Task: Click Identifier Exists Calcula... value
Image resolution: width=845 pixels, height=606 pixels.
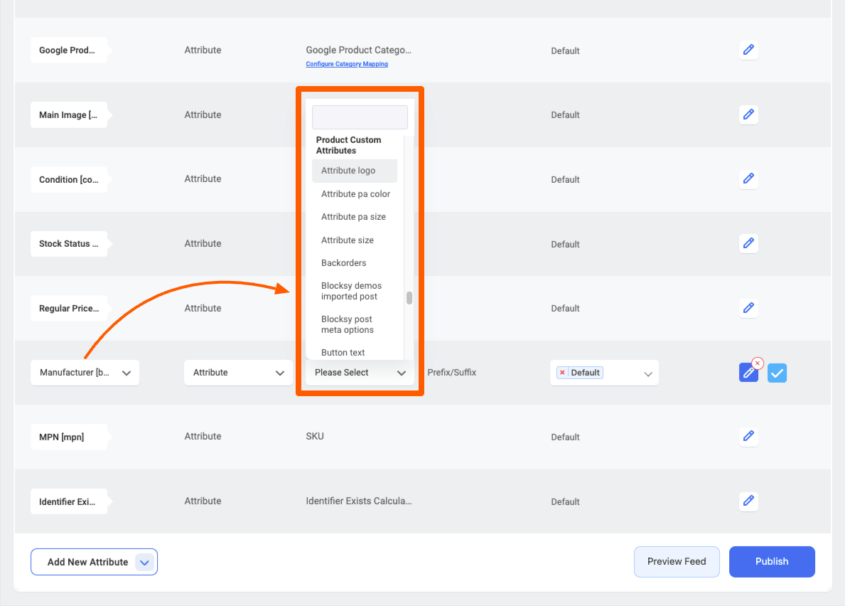Action: click(x=359, y=501)
